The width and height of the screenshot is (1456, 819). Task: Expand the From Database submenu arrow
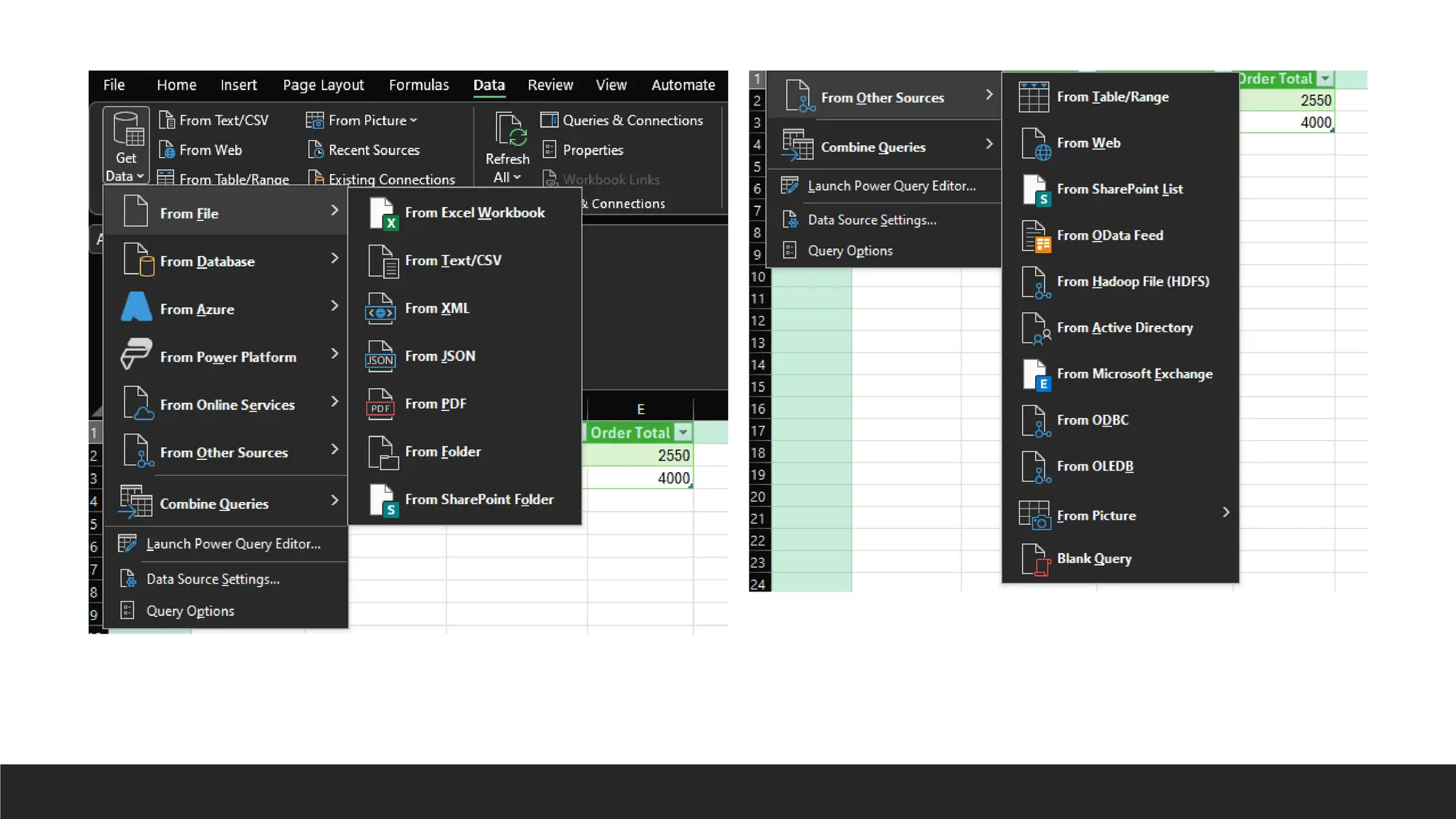[334, 259]
